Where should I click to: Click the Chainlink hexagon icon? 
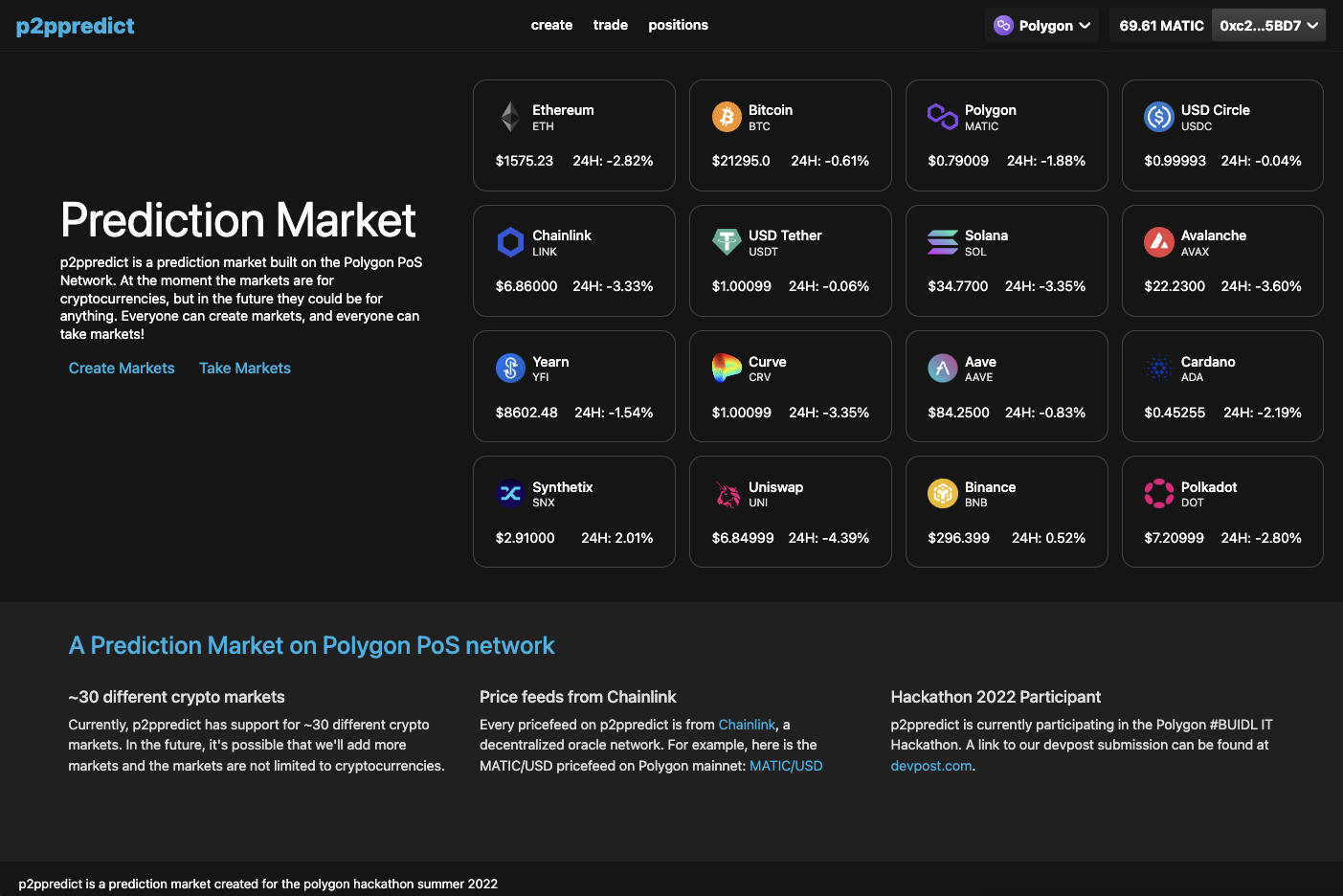pyautogui.click(x=510, y=242)
